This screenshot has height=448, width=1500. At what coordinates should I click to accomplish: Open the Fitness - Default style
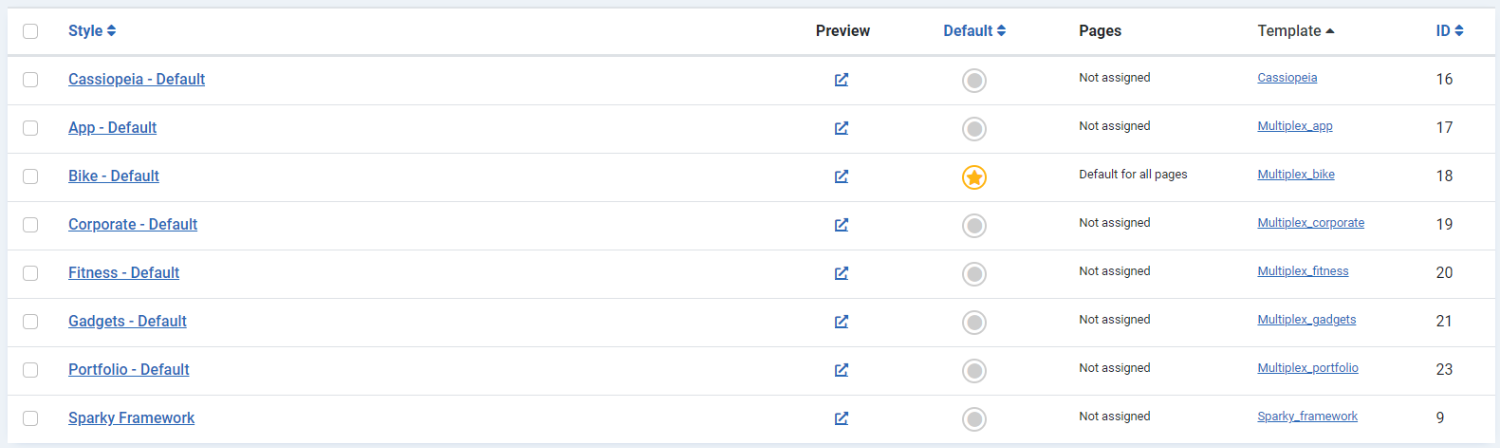124,273
